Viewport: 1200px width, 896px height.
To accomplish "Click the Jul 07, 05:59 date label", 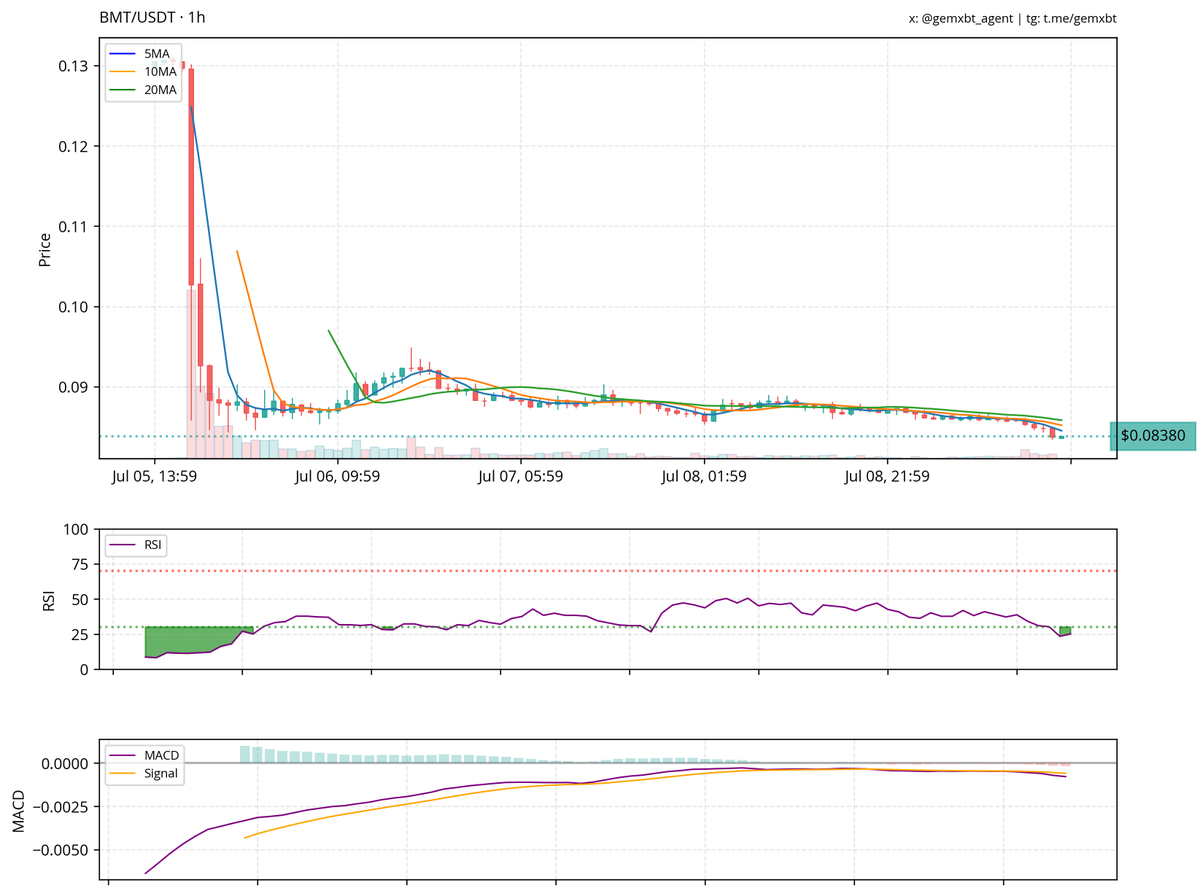I will 520,477.
